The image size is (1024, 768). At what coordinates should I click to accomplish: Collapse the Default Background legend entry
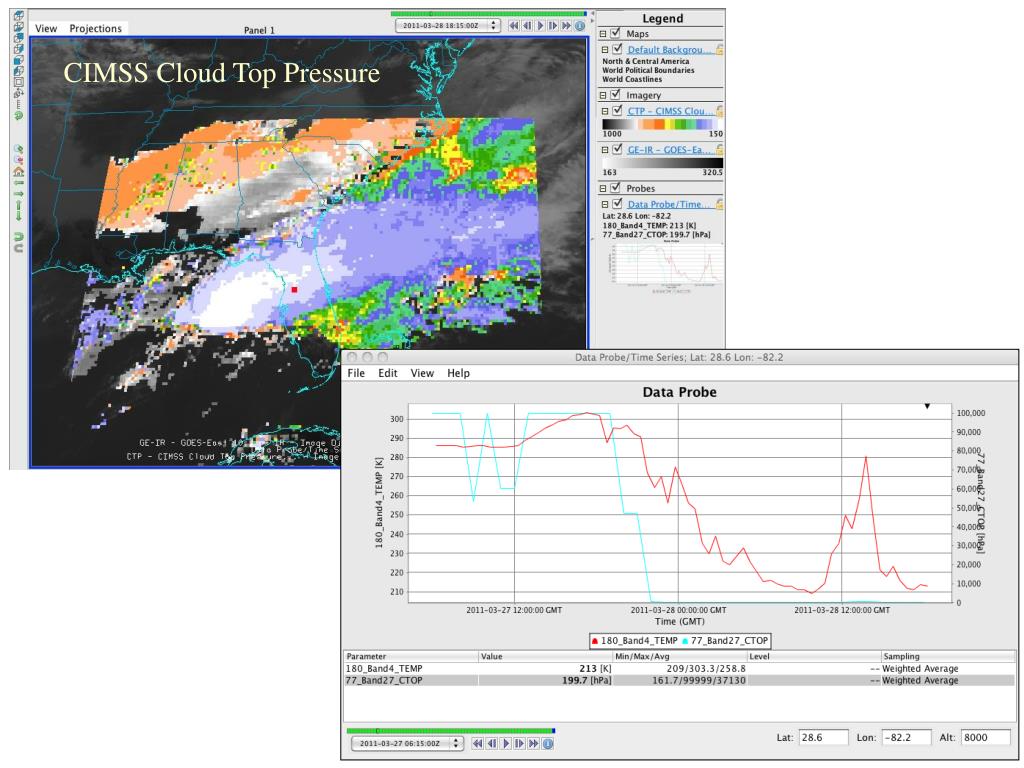[605, 50]
